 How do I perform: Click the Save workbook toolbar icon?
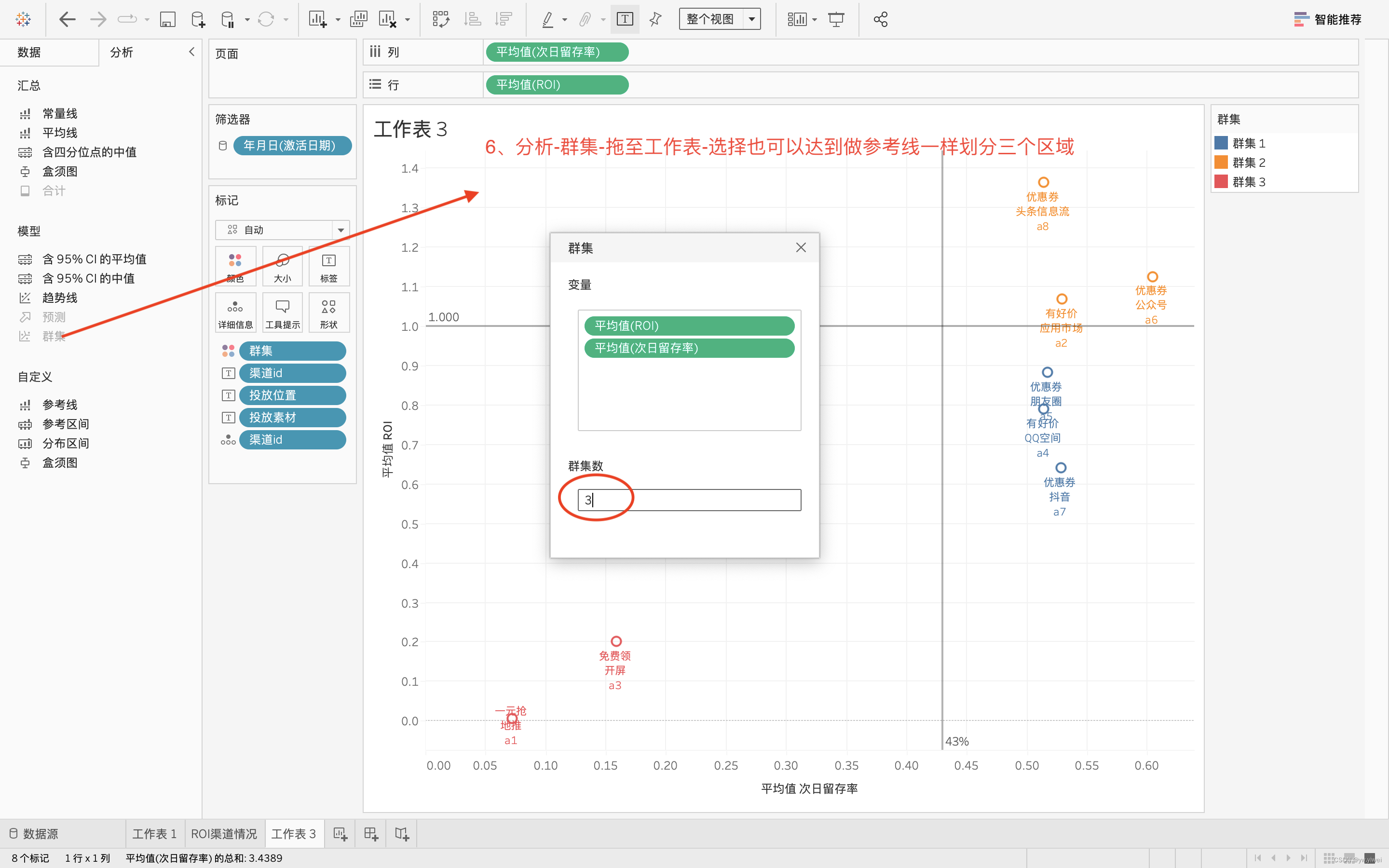[167, 19]
